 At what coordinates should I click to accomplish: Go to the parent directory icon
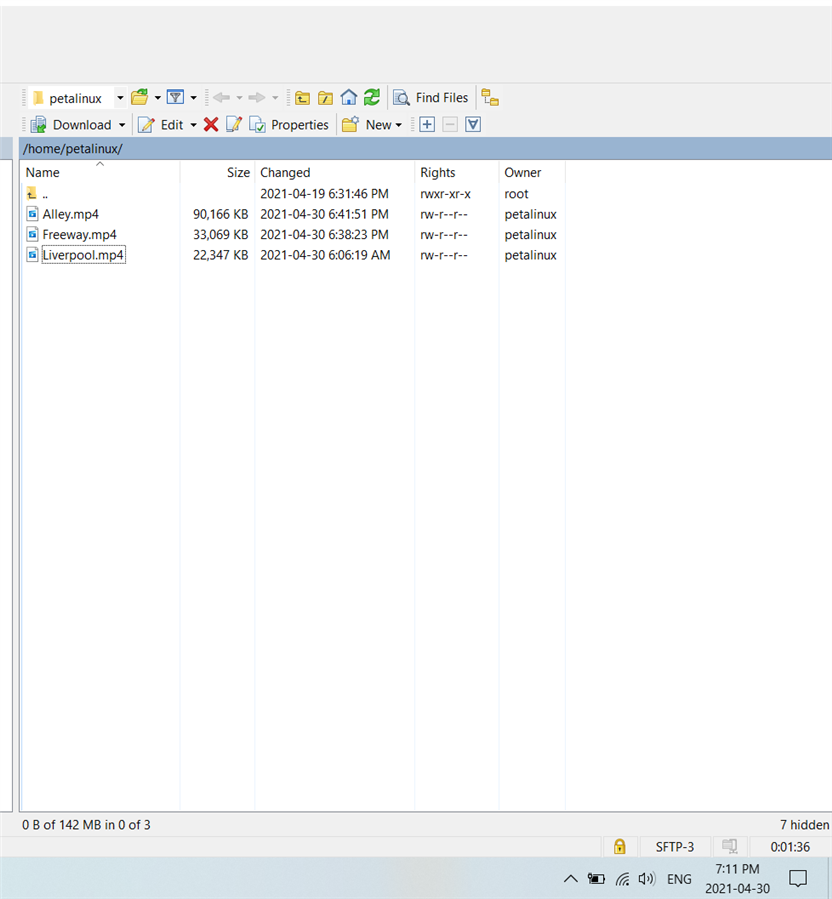click(302, 97)
